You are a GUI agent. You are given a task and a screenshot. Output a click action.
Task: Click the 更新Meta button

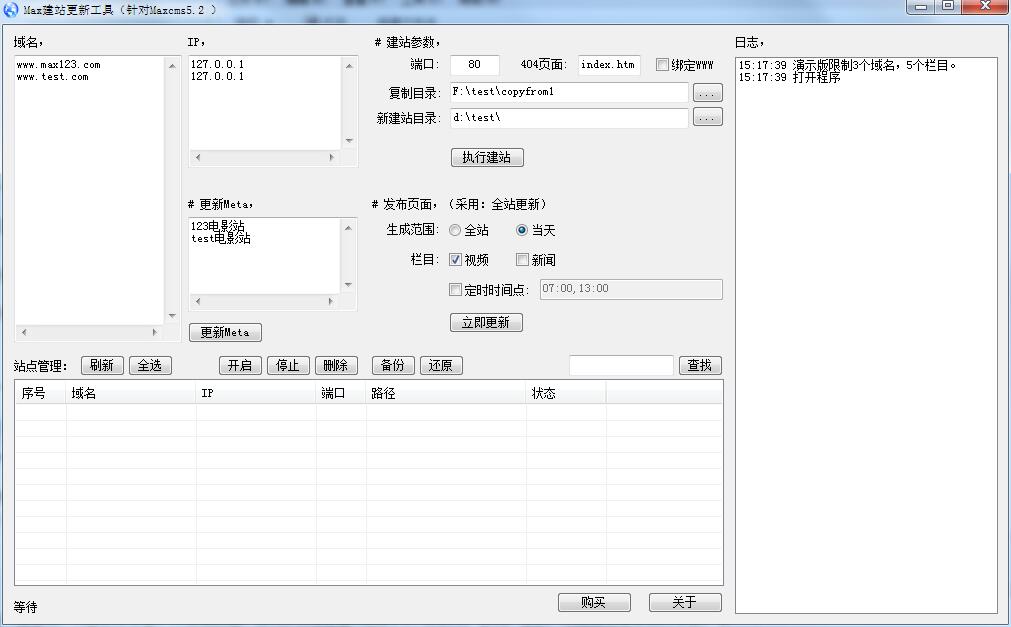point(225,333)
